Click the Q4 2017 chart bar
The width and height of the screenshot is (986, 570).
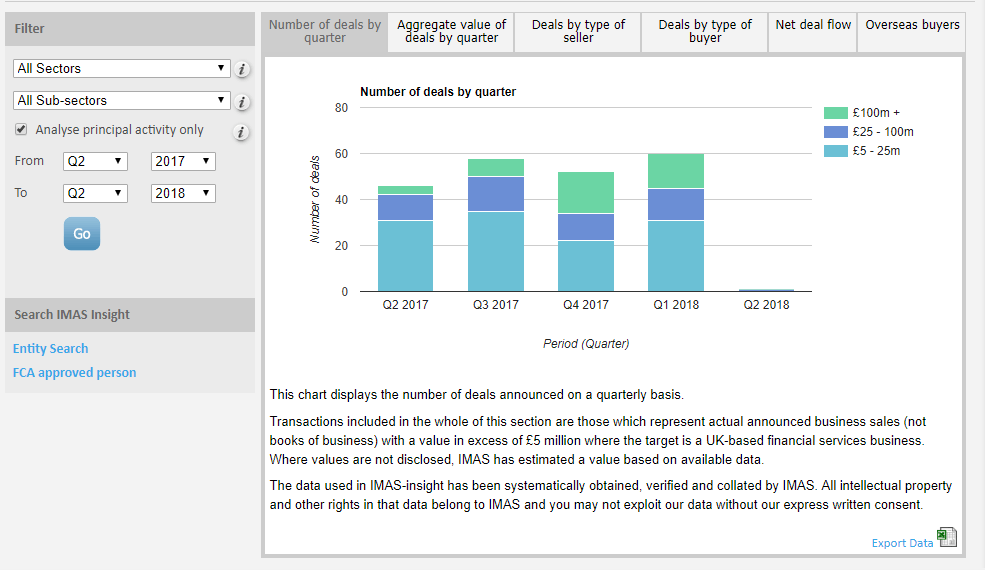pos(586,232)
